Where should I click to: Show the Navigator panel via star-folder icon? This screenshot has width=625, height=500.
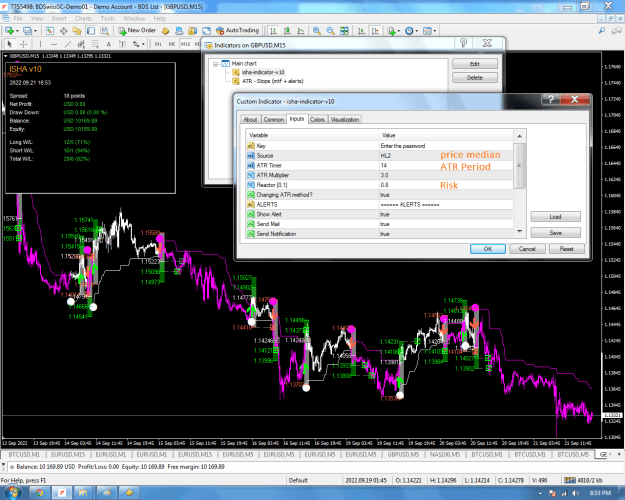[77, 31]
